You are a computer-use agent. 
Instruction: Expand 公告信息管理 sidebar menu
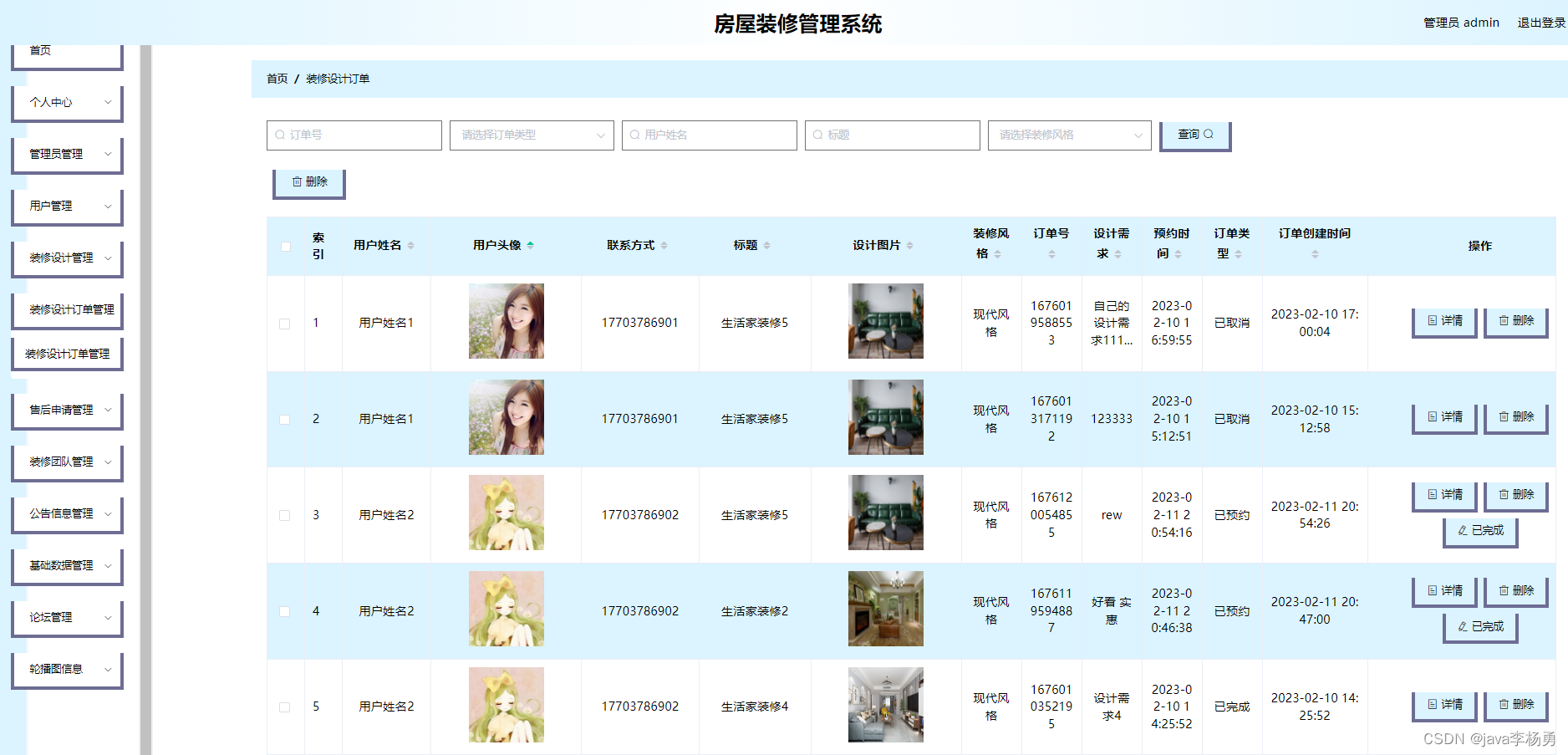tap(68, 514)
